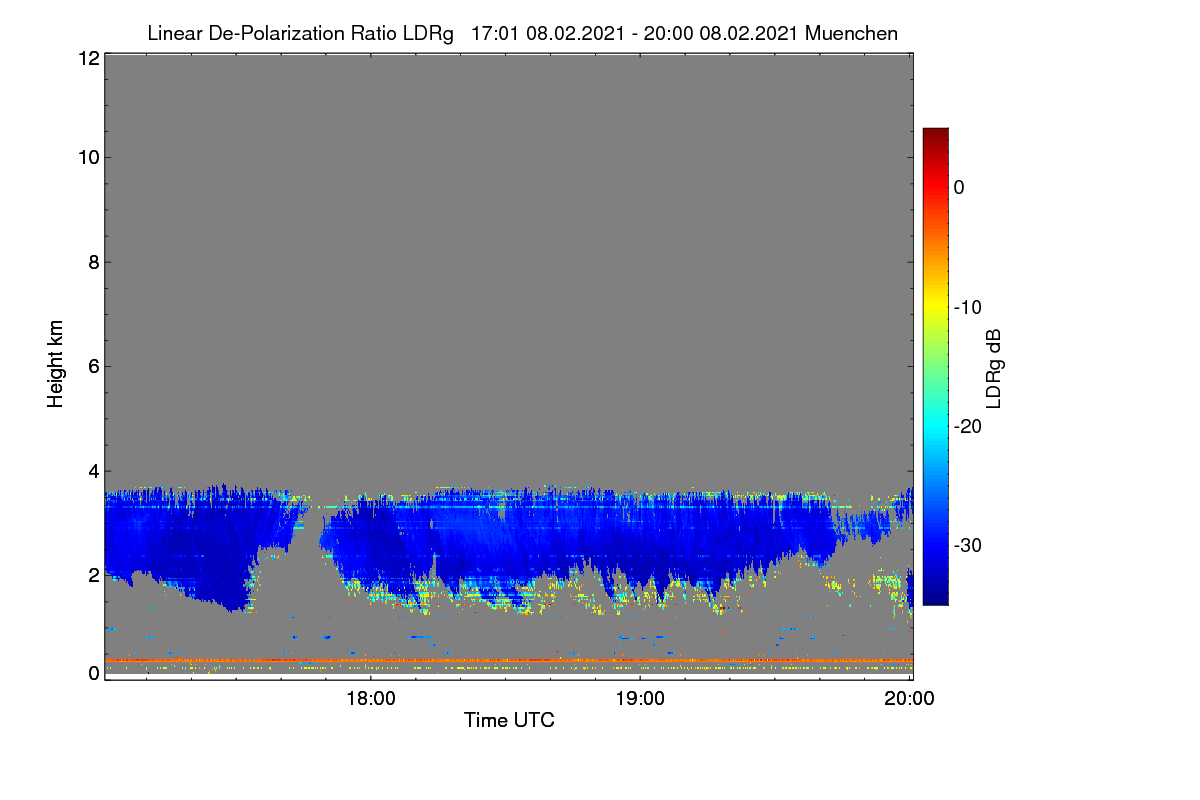Click the -30 colorbar label
Viewport: 1200px width, 800px height.
968,546
